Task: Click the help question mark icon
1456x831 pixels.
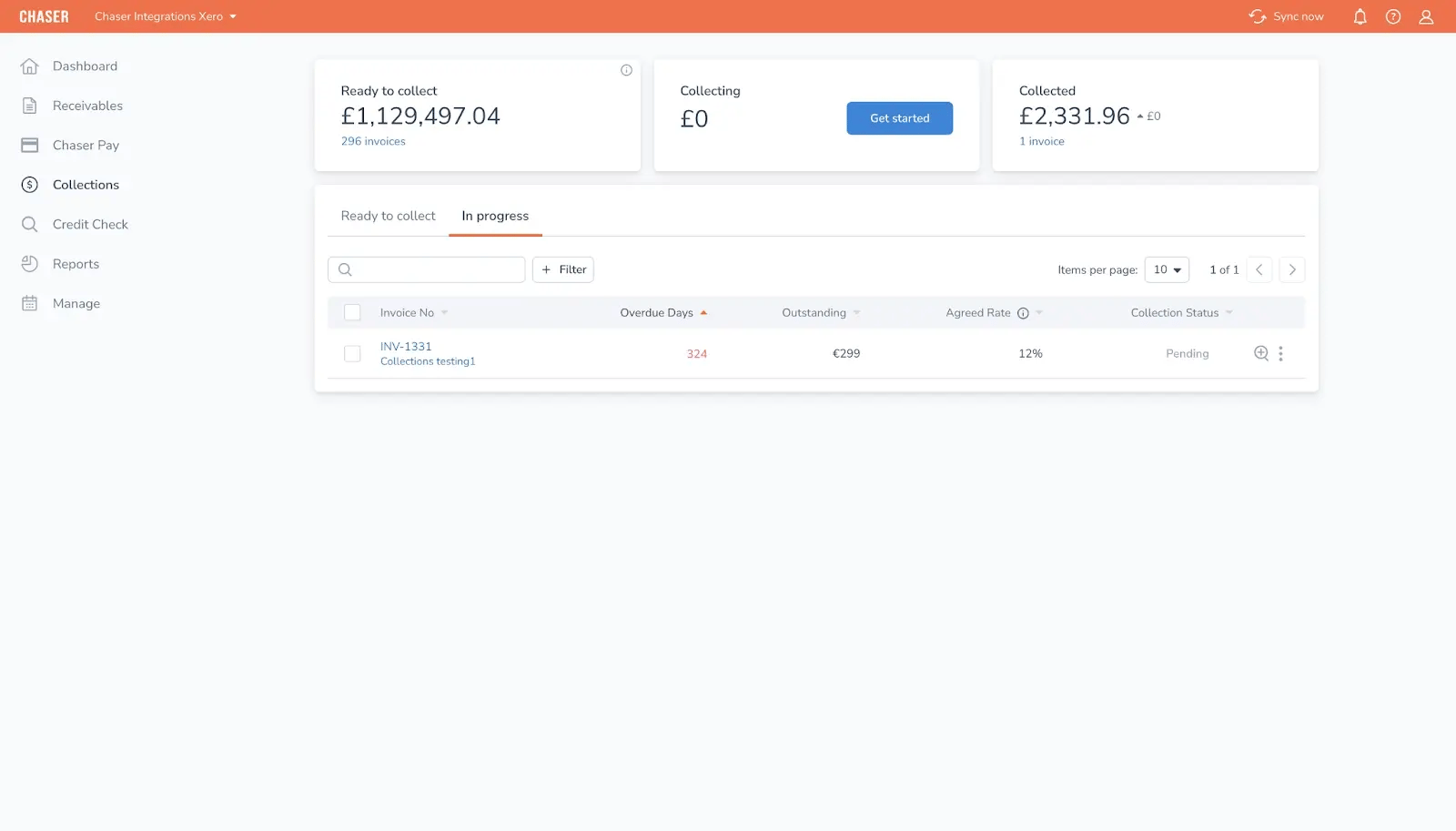Action: click(x=1393, y=16)
